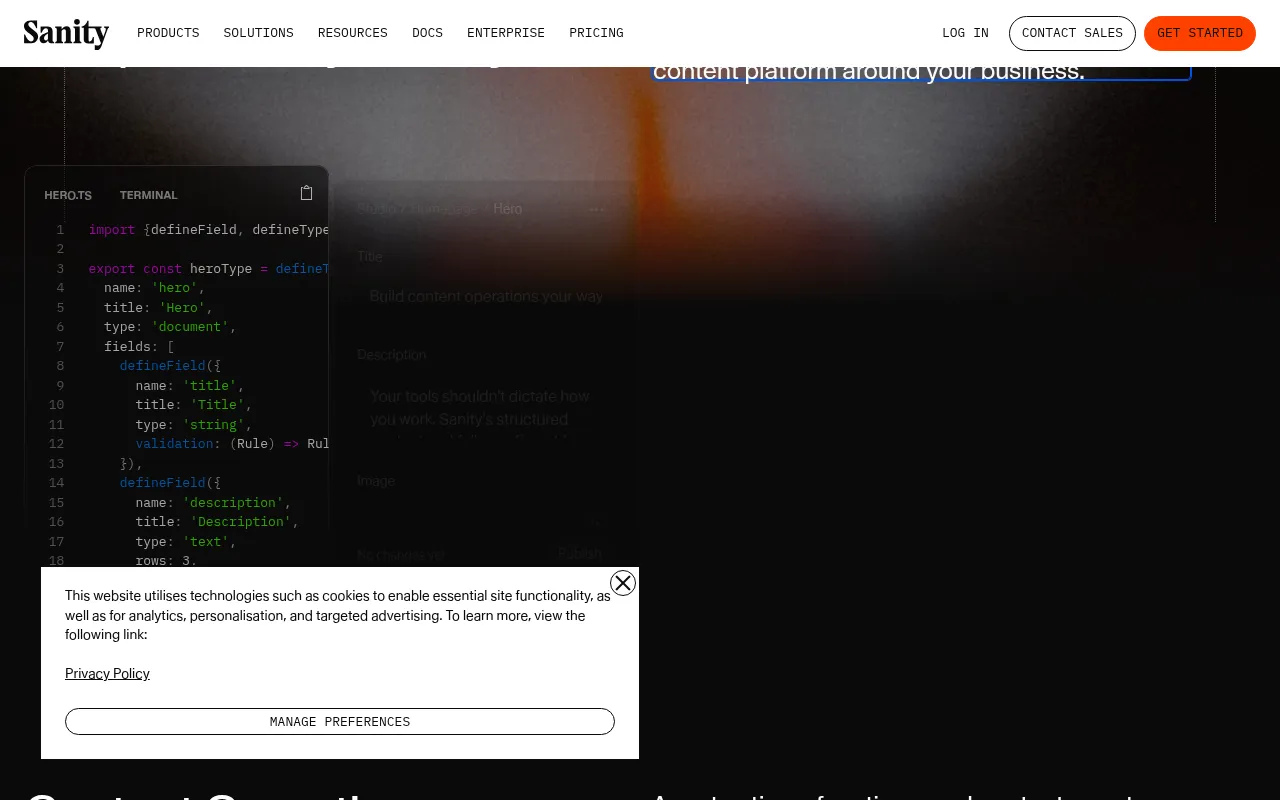
Task: Copy the code with the clipboard icon
Action: [307, 193]
